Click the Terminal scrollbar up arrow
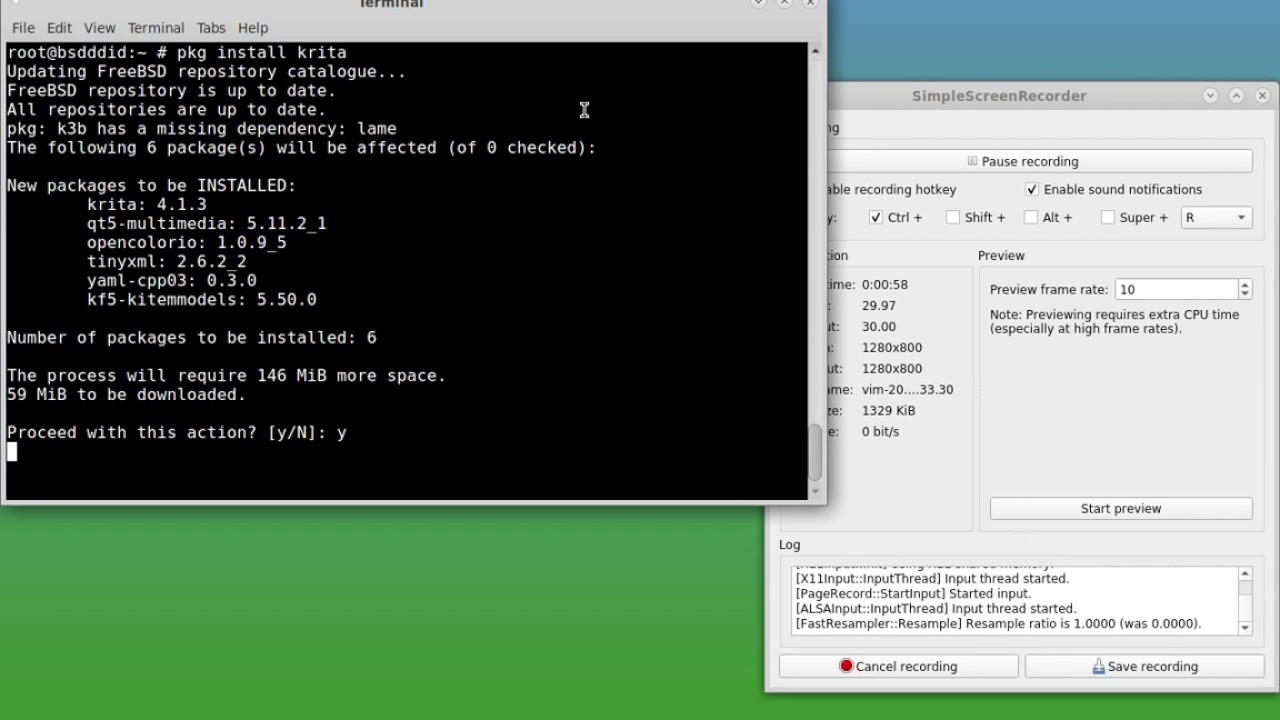Screen dimensions: 1280x720 tap(816, 50)
